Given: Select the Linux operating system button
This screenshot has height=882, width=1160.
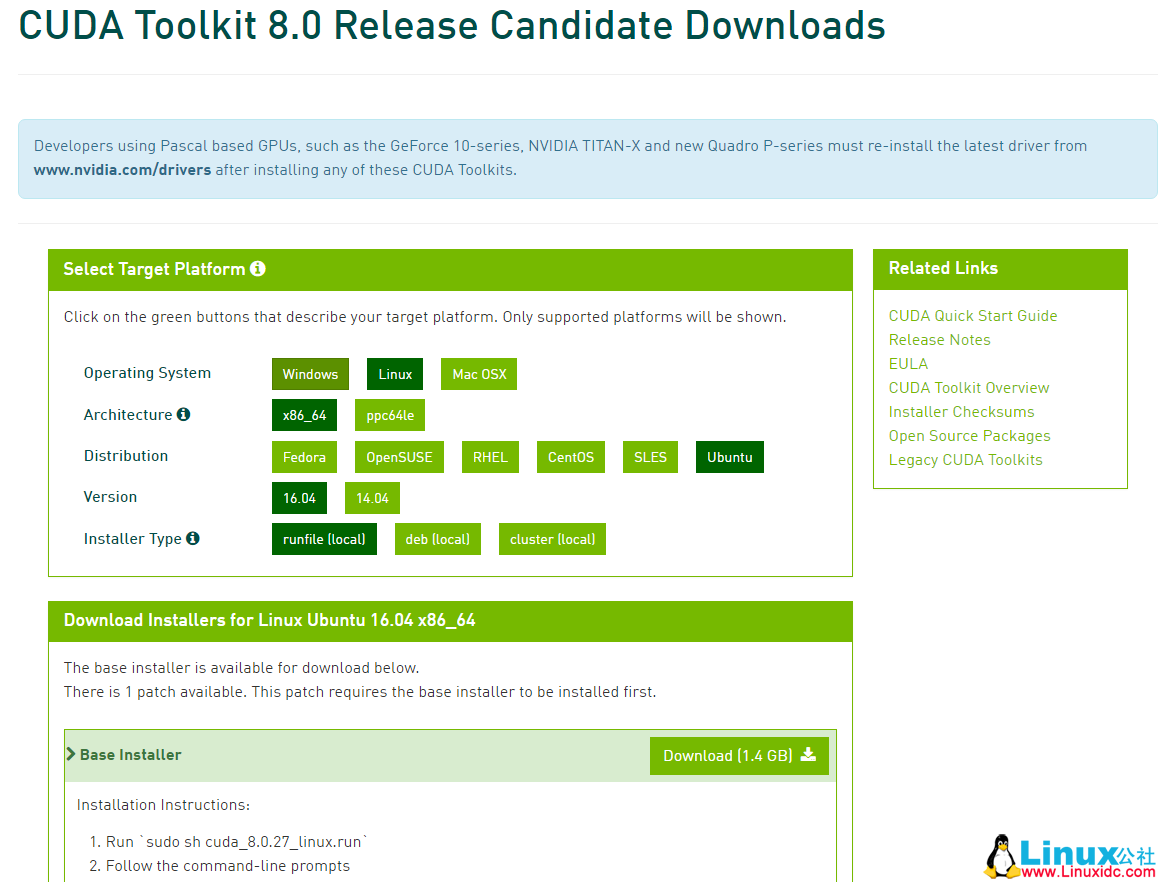Looking at the screenshot, I should (x=395, y=374).
